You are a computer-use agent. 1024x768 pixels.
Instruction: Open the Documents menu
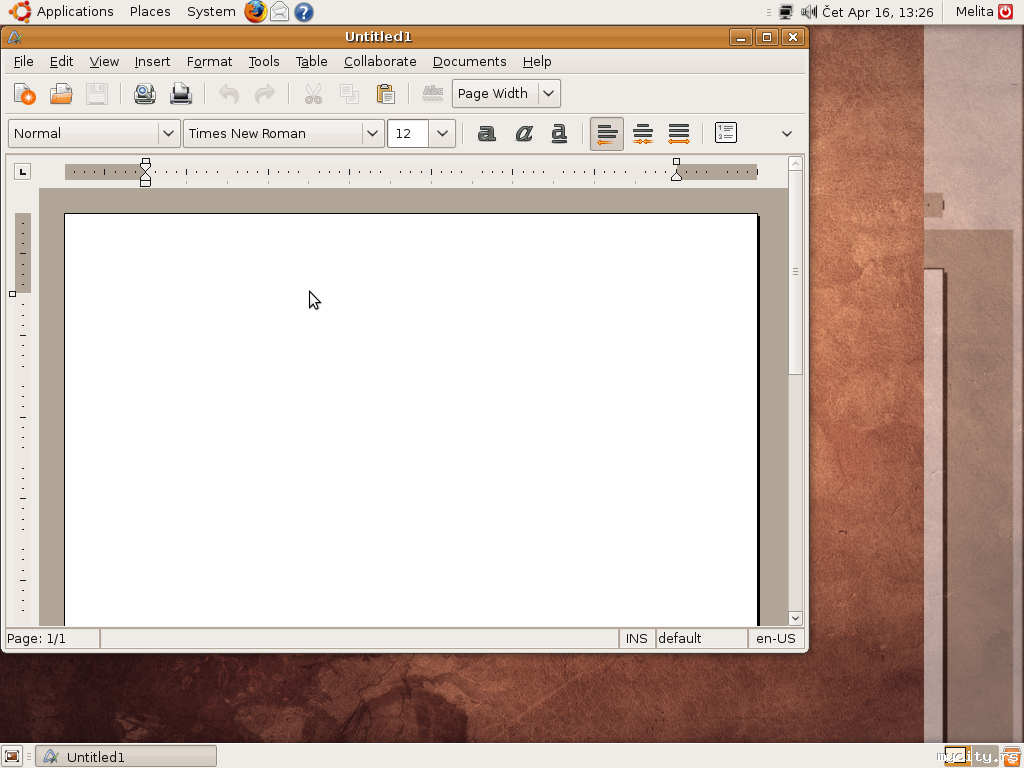pyautogui.click(x=470, y=61)
